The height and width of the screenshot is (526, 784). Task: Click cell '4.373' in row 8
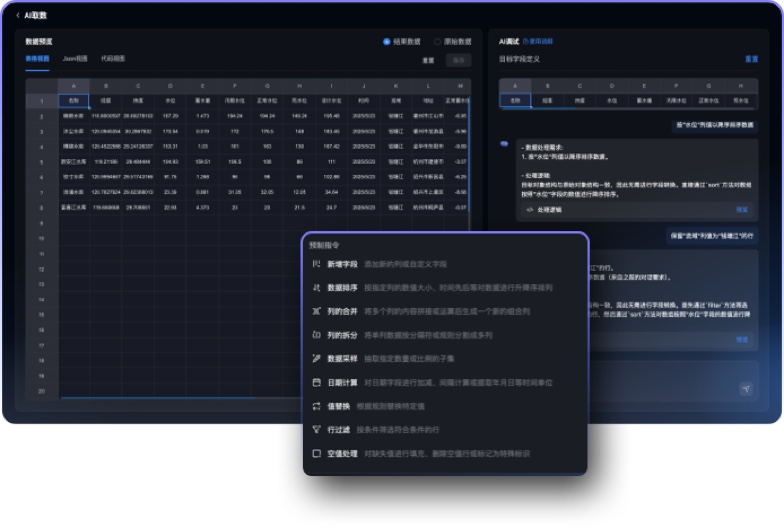point(202,208)
